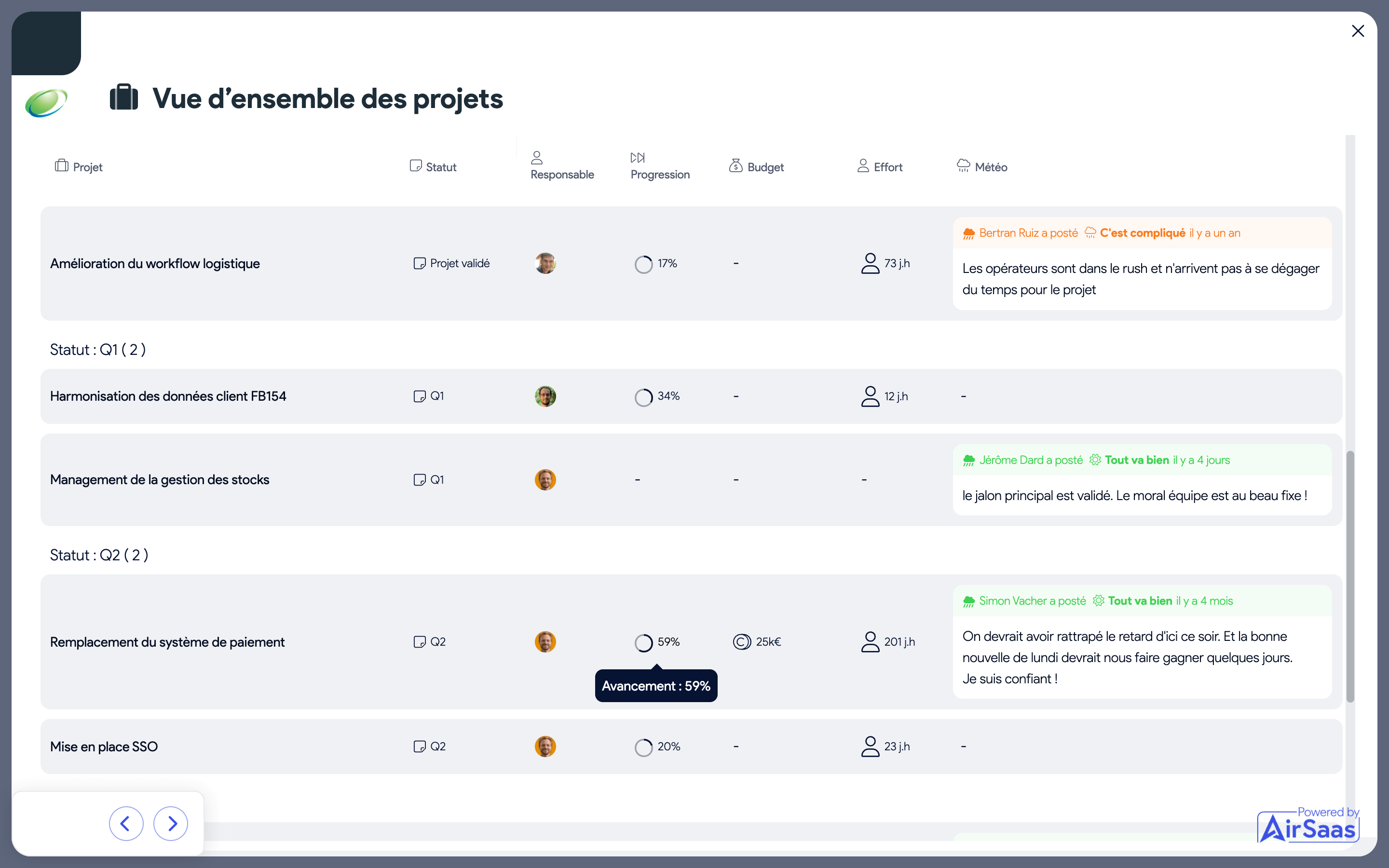Click the next slide arrow button
This screenshot has height=868, width=1389.
click(170, 823)
